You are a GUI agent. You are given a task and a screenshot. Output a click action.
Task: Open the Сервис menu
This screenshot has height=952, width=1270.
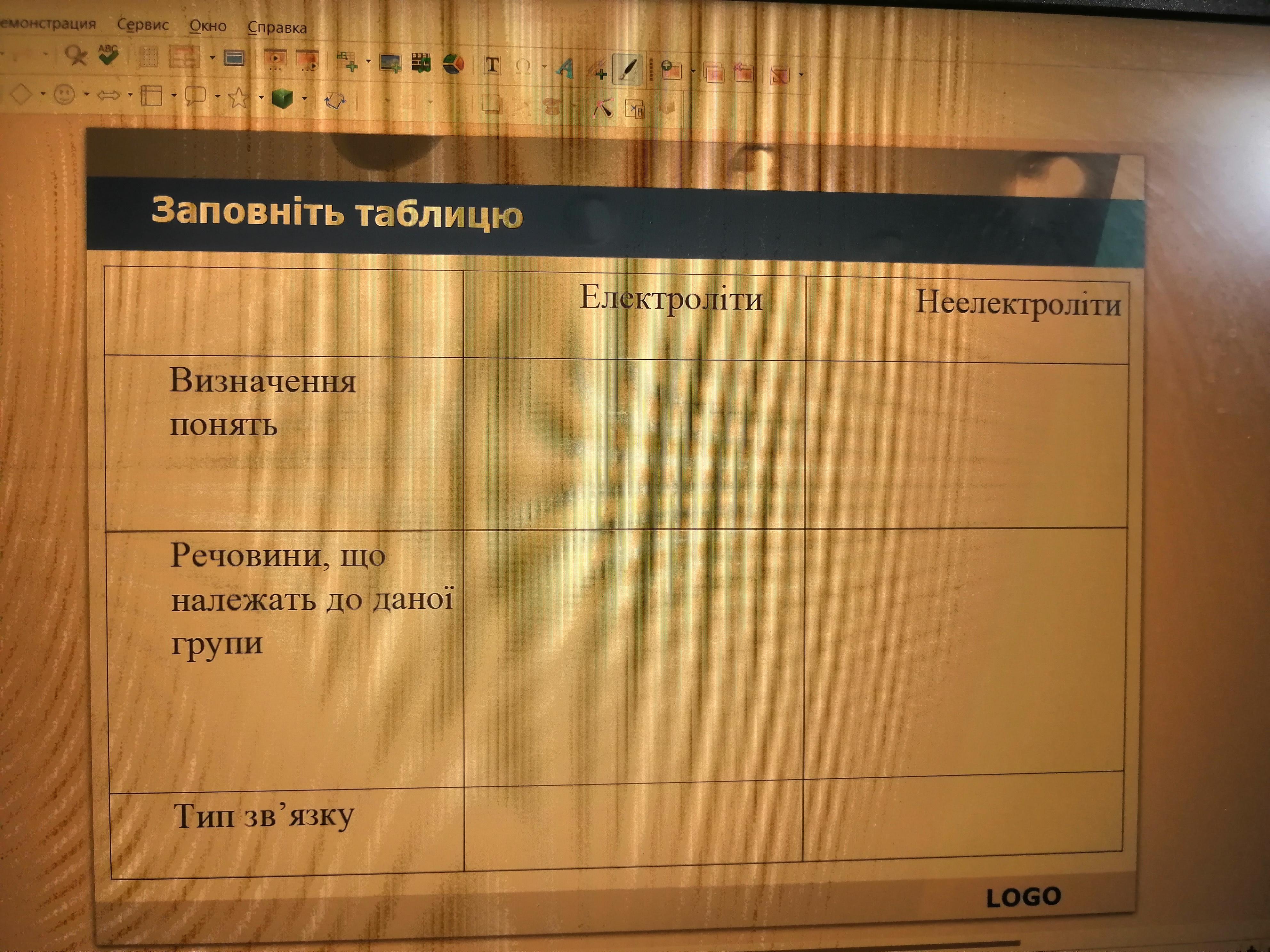tap(142, 25)
